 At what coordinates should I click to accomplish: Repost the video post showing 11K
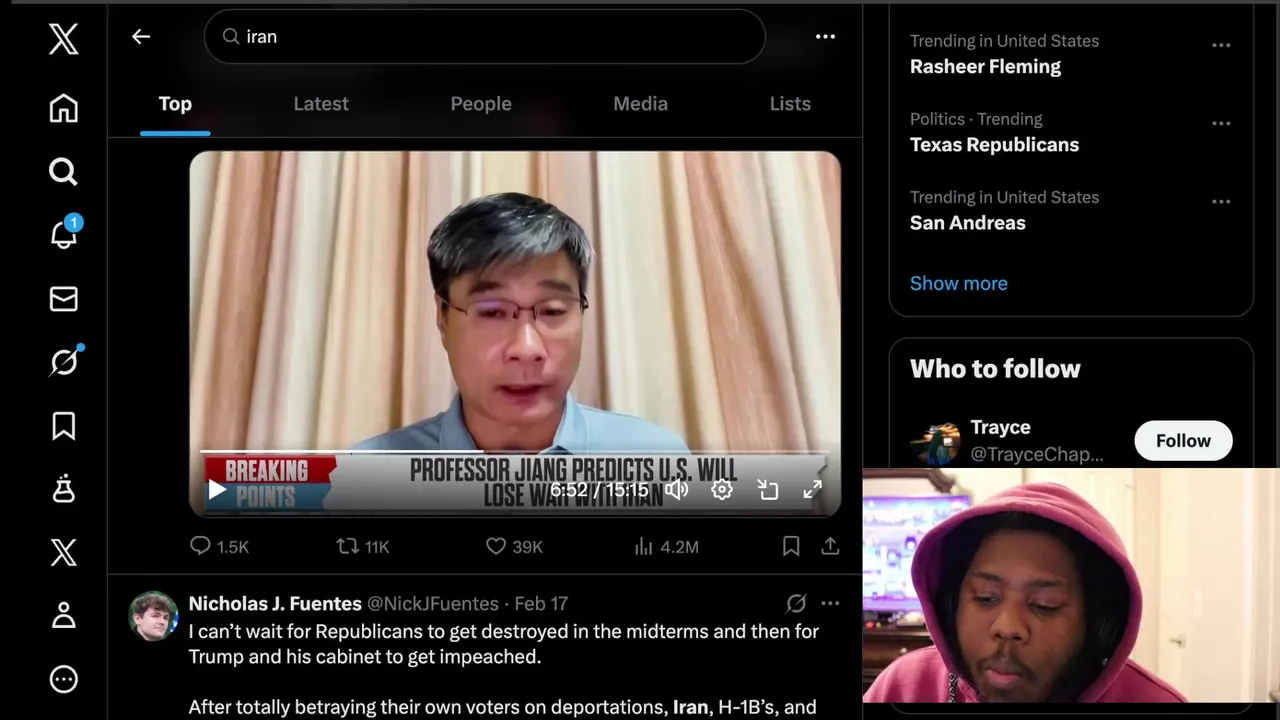pos(363,547)
